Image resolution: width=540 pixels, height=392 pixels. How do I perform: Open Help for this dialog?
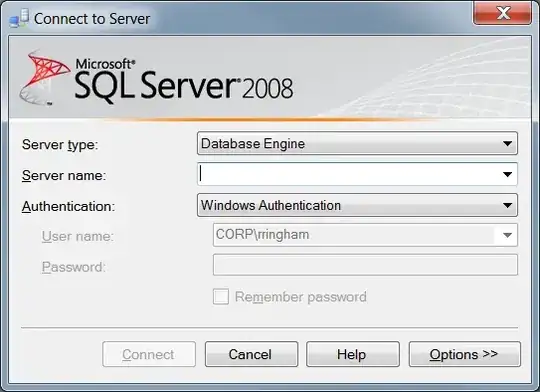click(x=353, y=354)
